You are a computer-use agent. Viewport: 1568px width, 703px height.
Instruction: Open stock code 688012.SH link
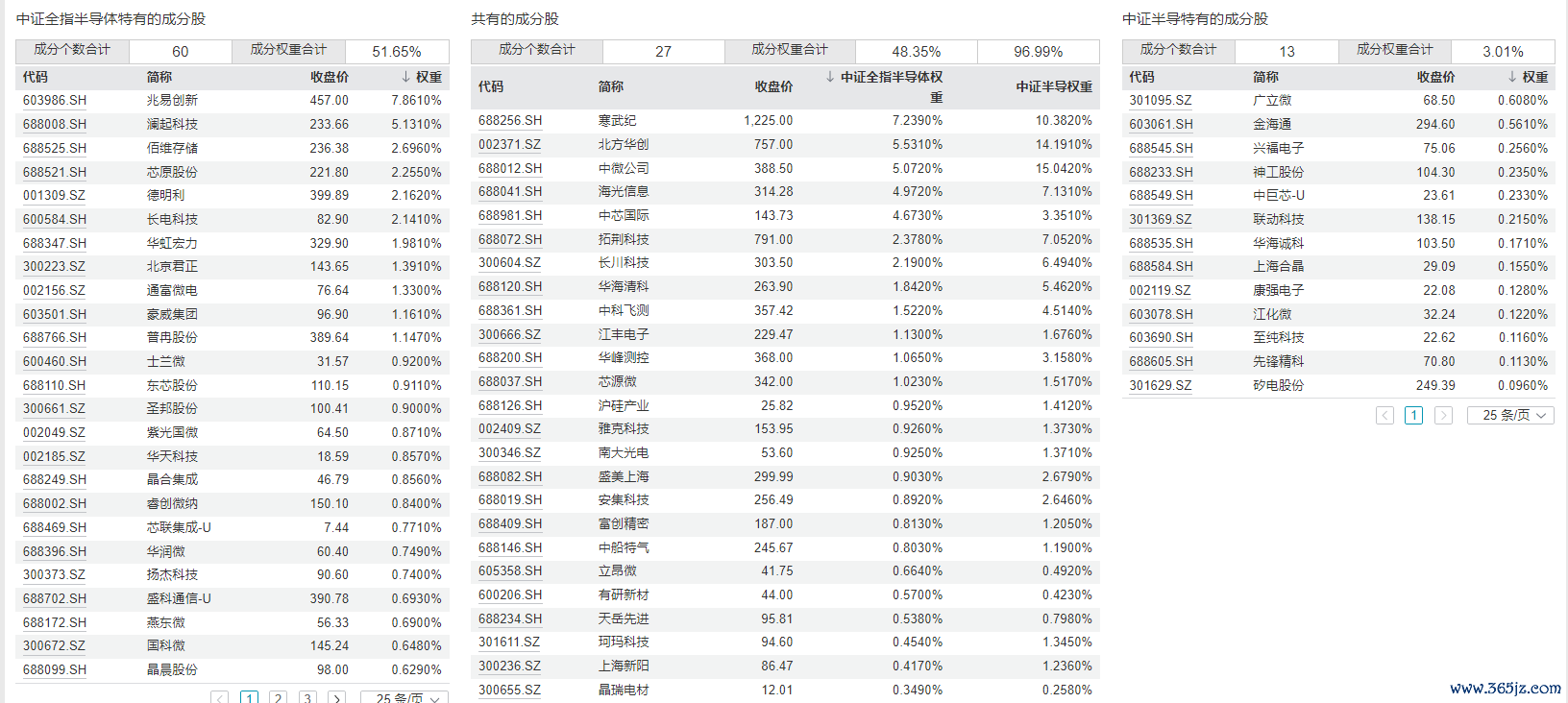click(x=510, y=169)
